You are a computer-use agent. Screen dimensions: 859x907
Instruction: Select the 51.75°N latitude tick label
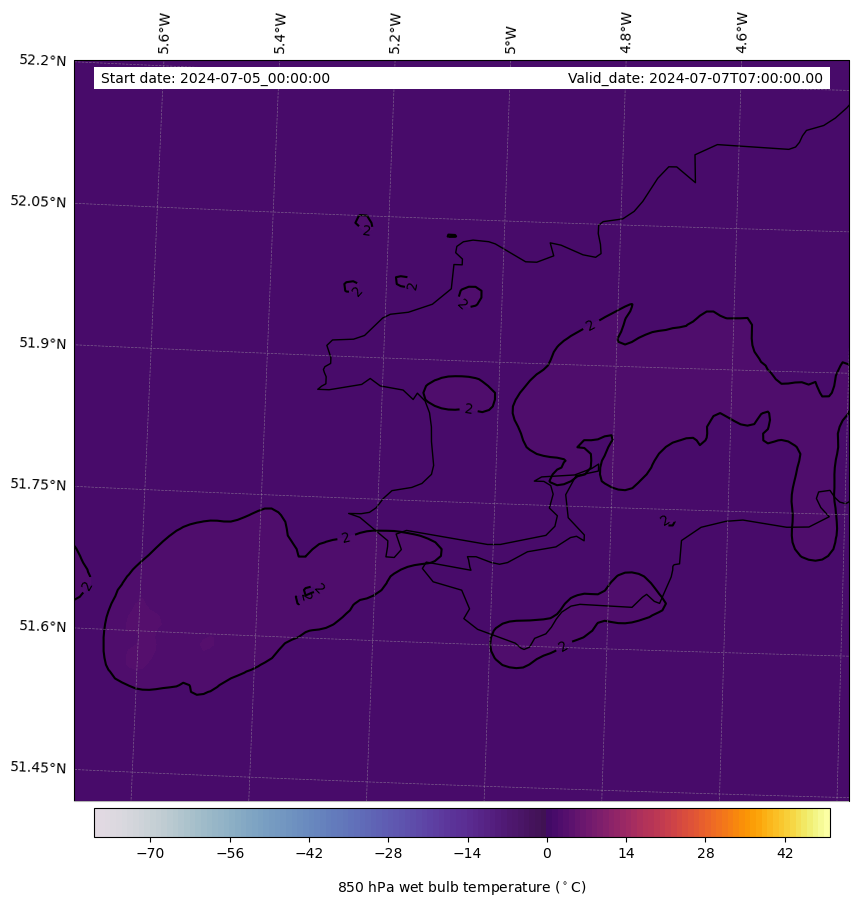pyautogui.click(x=39, y=485)
